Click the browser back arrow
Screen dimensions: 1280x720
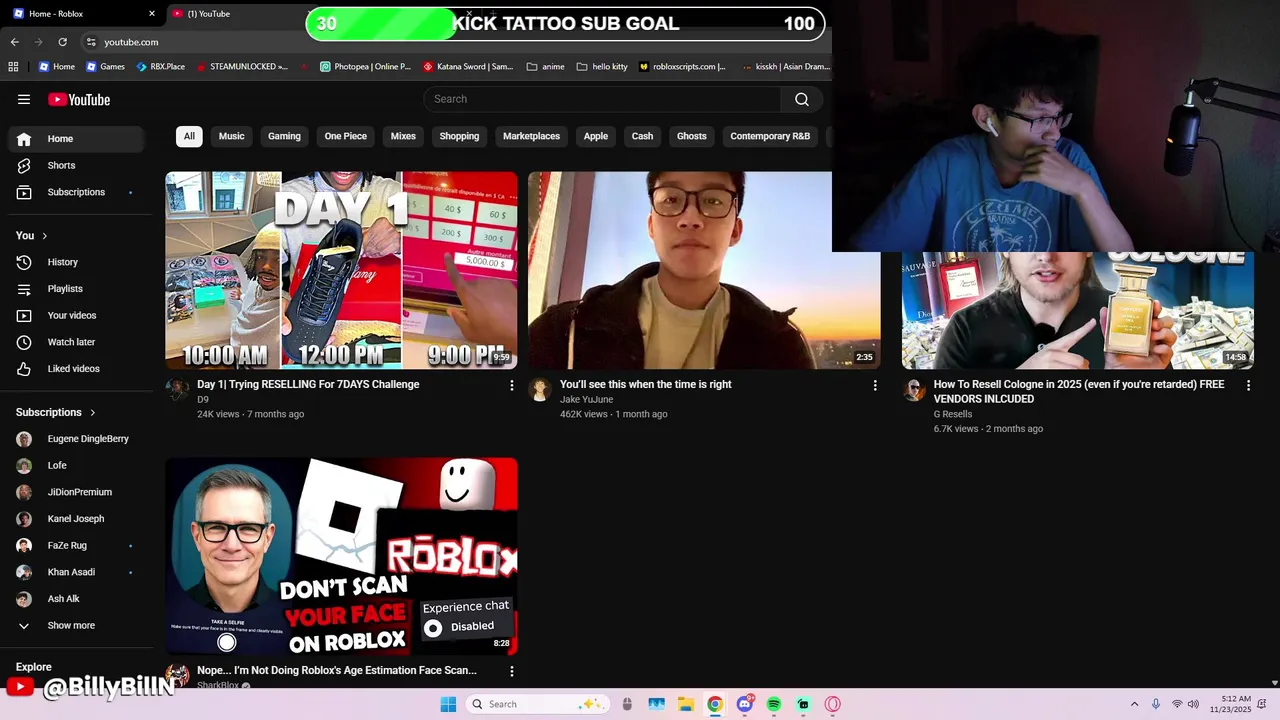coord(14,42)
